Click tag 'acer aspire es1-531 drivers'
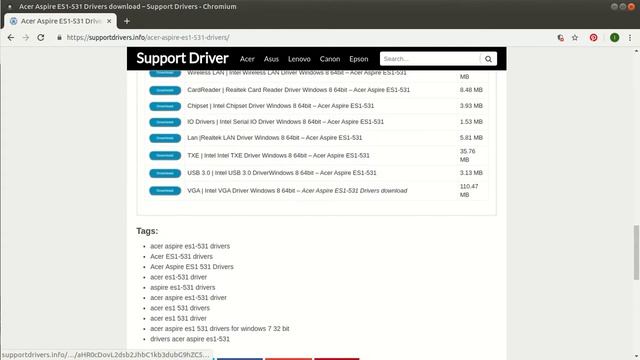This screenshot has height=360, width=640. (190, 246)
